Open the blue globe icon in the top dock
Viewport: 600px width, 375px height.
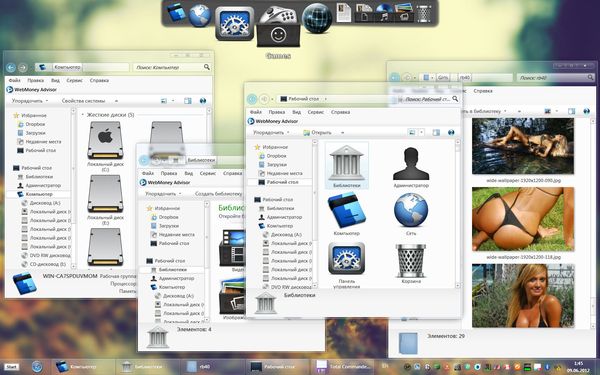point(199,16)
